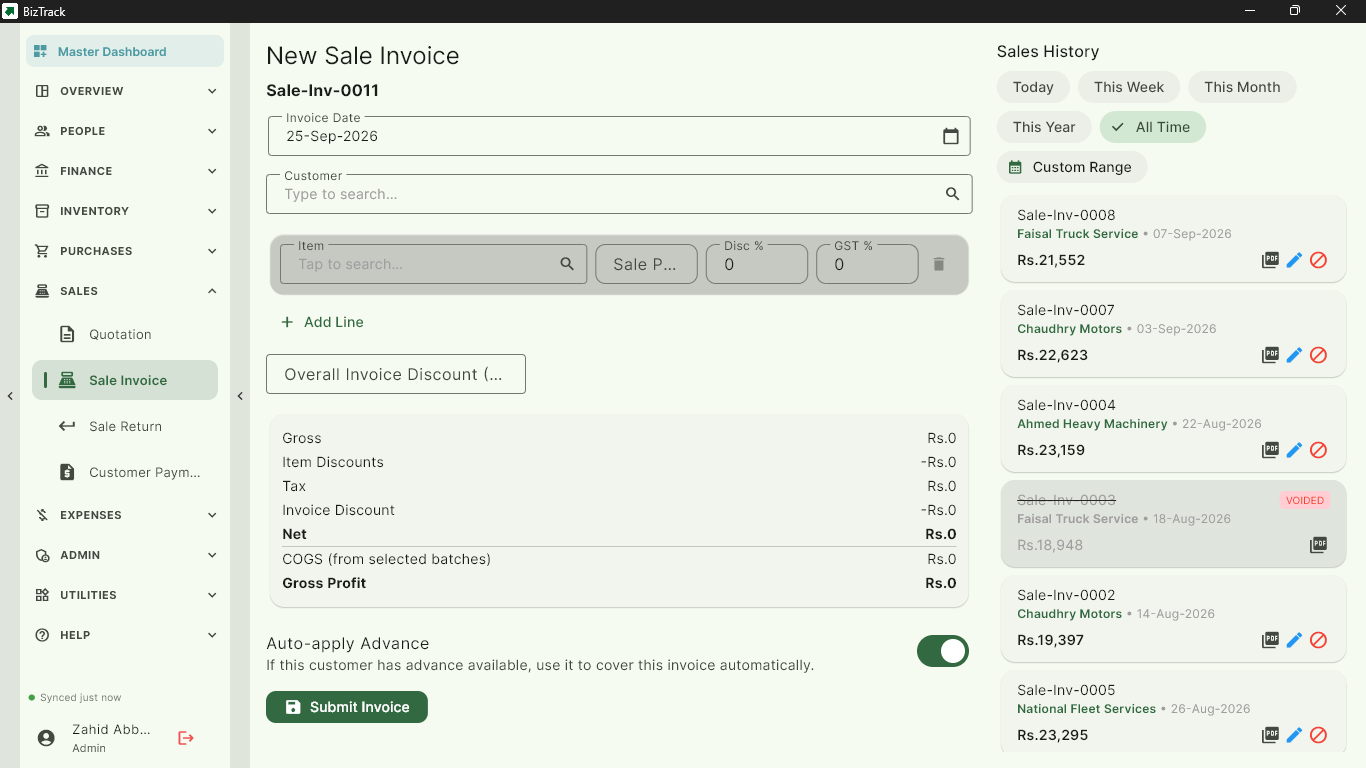Expand the OVERVIEW section

[x=125, y=91]
